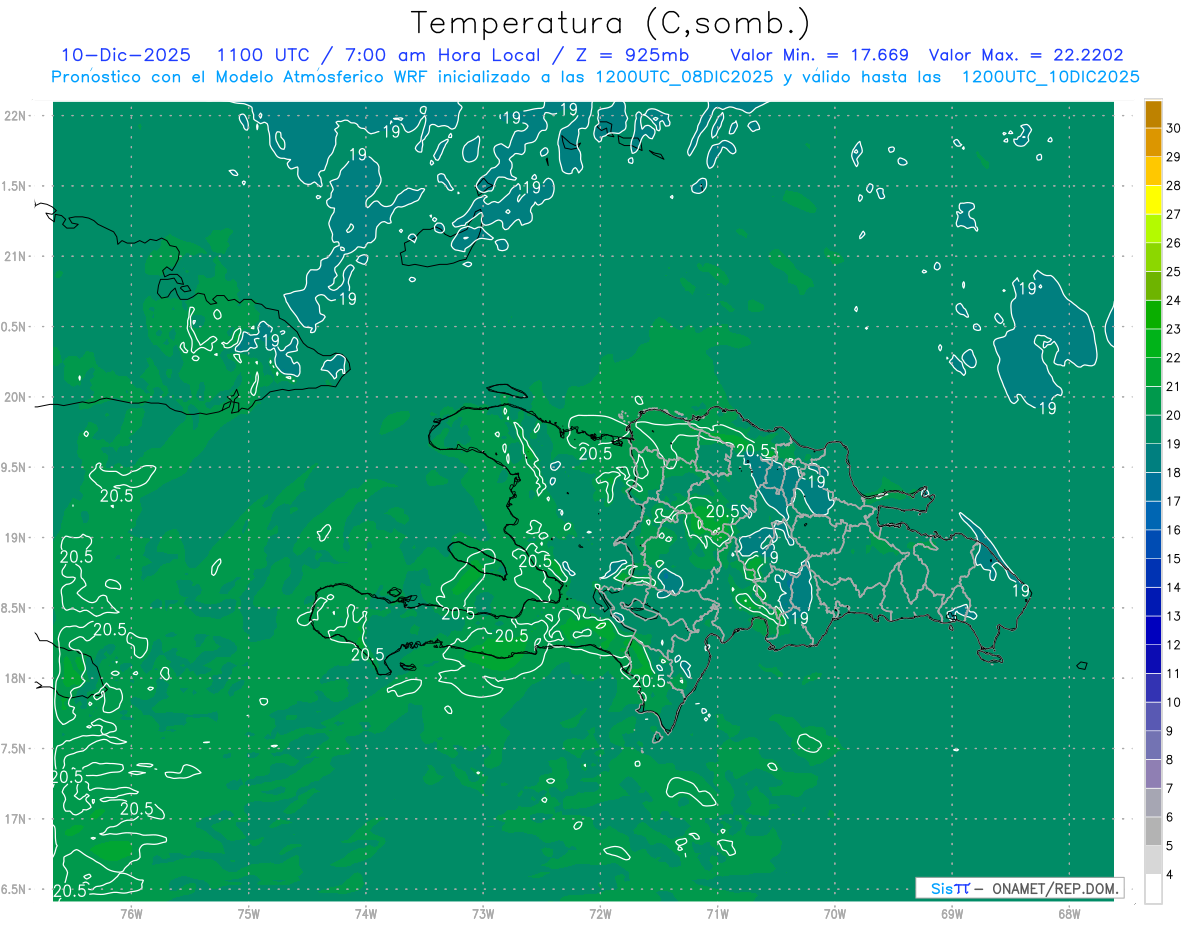Screen dimensions: 1200x927
Task: Click the "22N" latitude axis label
Action: pyautogui.click(x=16, y=116)
